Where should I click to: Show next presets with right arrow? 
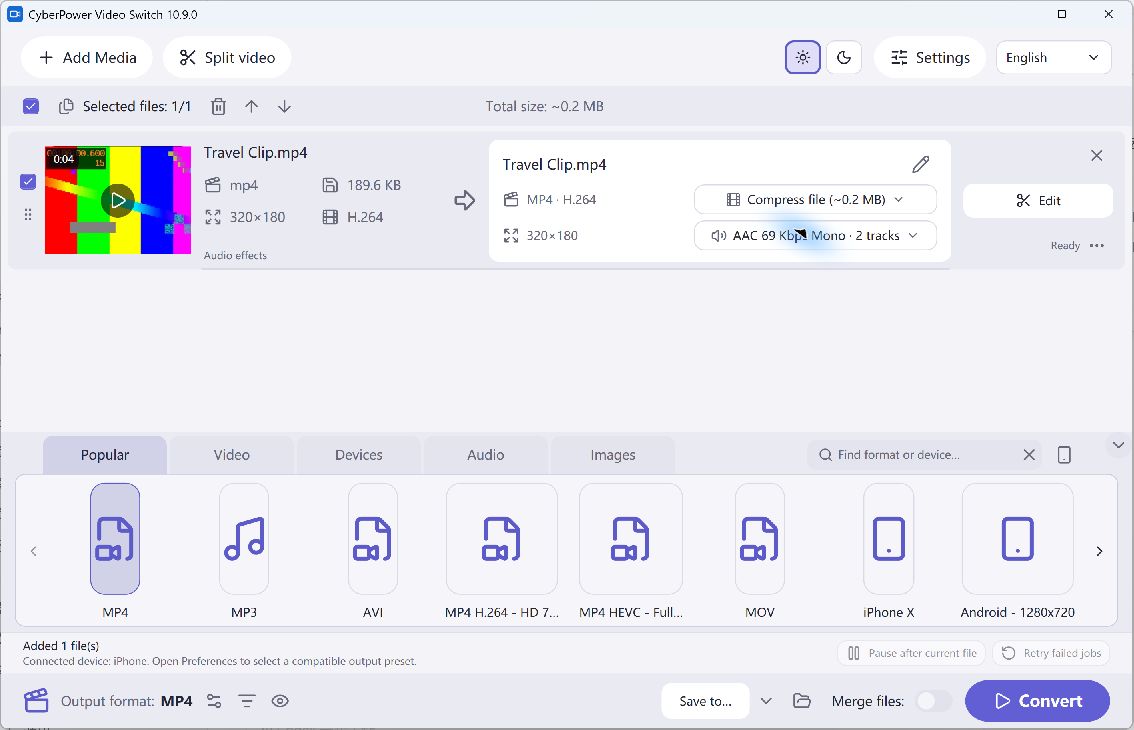[1099, 551]
